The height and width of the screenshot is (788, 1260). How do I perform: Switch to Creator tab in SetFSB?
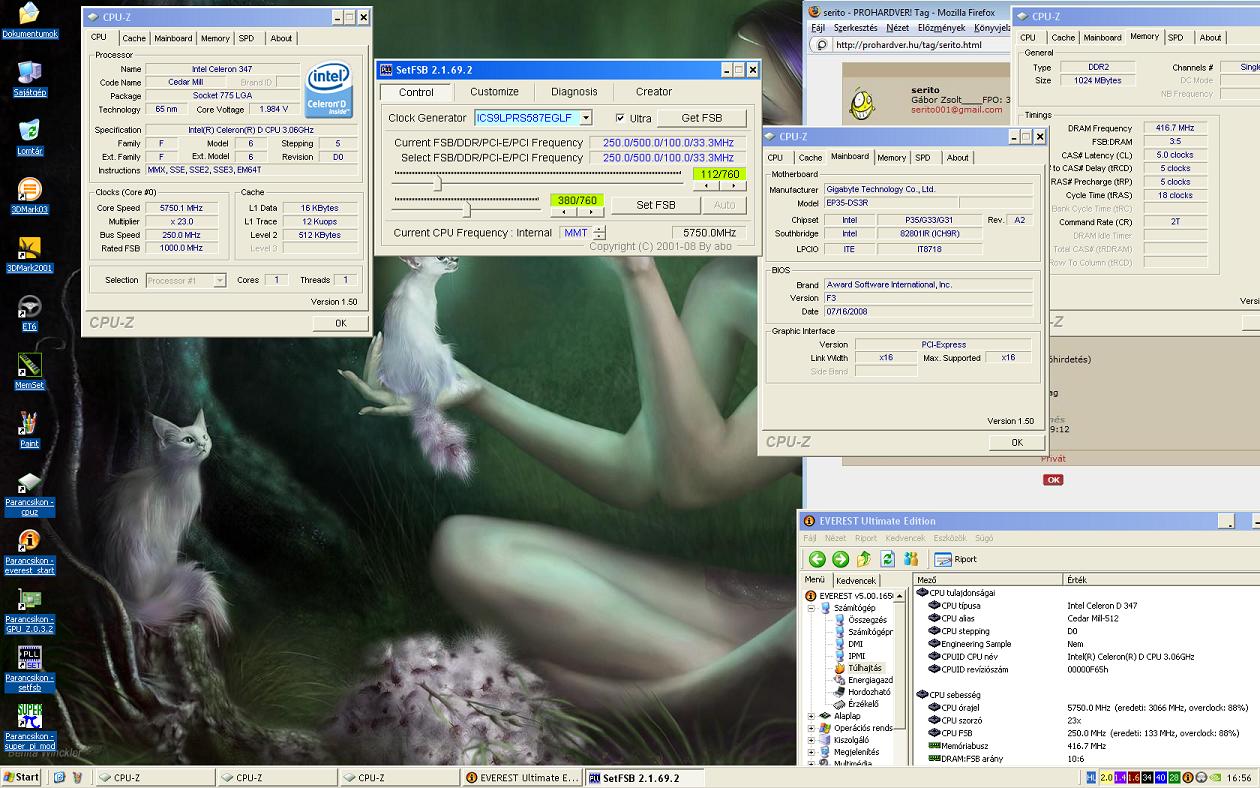coord(654,92)
